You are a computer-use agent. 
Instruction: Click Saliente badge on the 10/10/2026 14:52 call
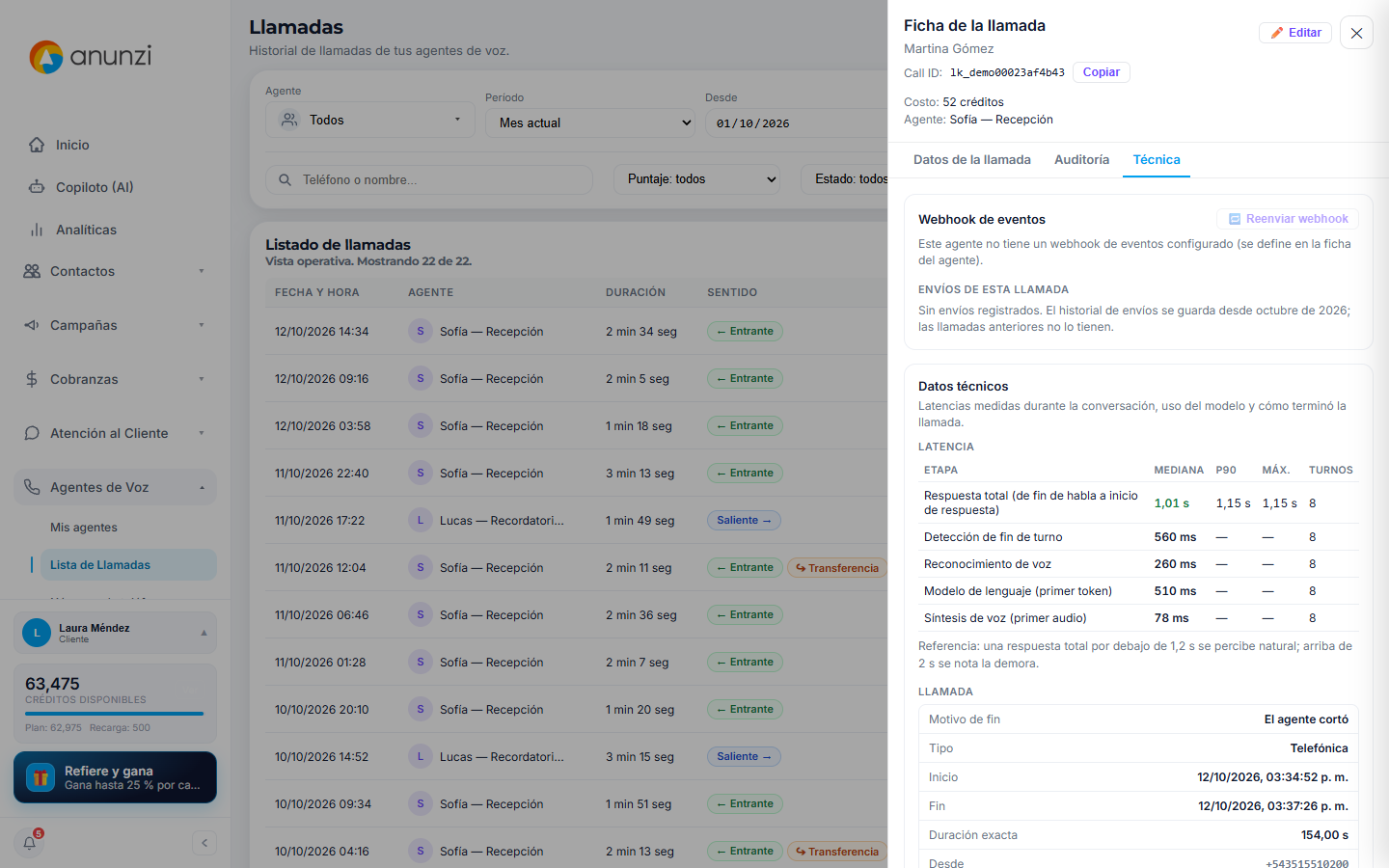[x=744, y=757]
